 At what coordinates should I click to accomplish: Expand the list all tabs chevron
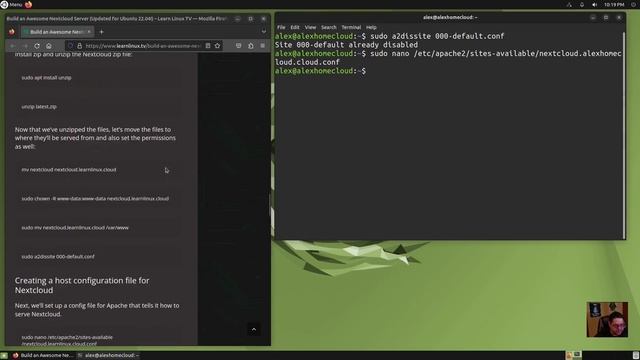pos(264,31)
